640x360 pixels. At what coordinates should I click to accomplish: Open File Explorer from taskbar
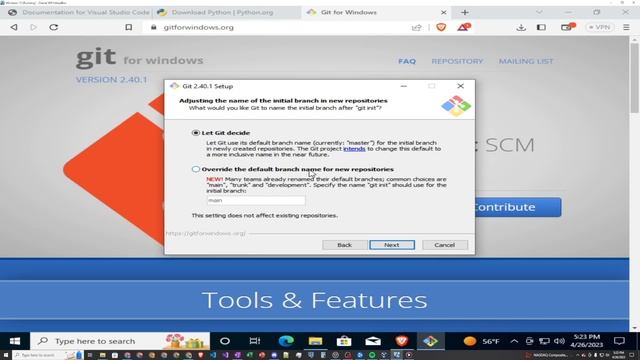point(315,341)
